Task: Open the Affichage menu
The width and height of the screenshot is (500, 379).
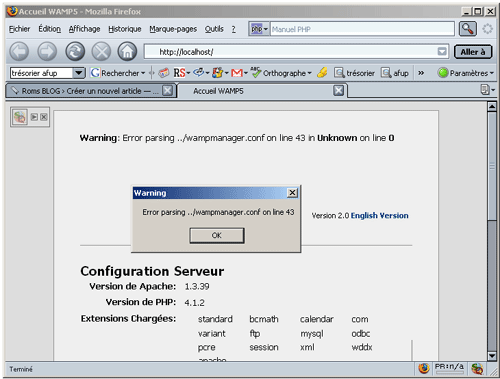Action: click(x=84, y=29)
